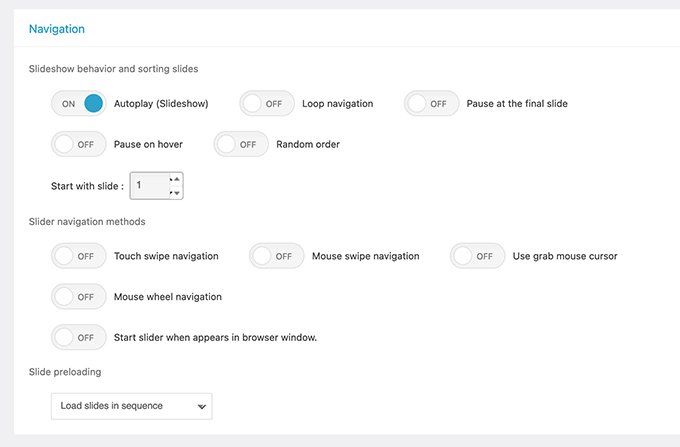680x447 pixels.
Task: Increase Start with slide value using up arrow
Action: pos(176,179)
